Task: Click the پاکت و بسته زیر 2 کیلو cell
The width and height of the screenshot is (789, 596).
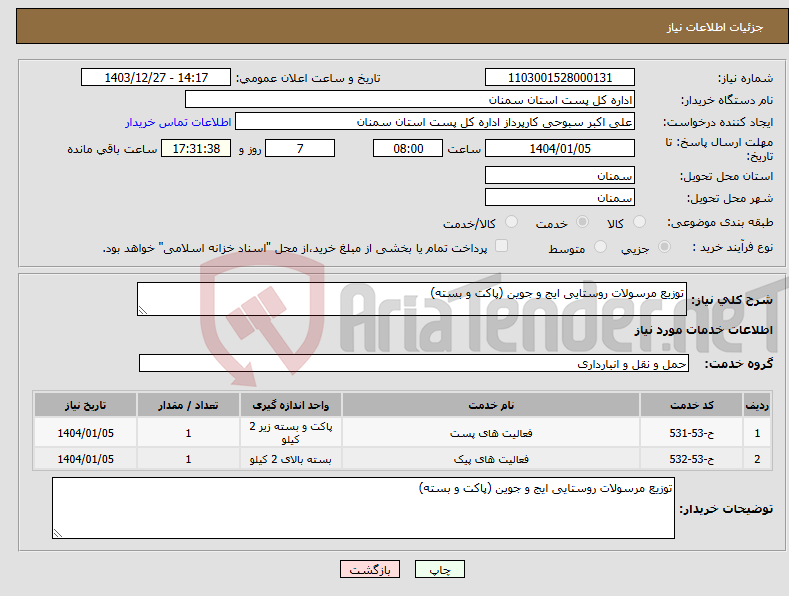Action: tap(291, 432)
